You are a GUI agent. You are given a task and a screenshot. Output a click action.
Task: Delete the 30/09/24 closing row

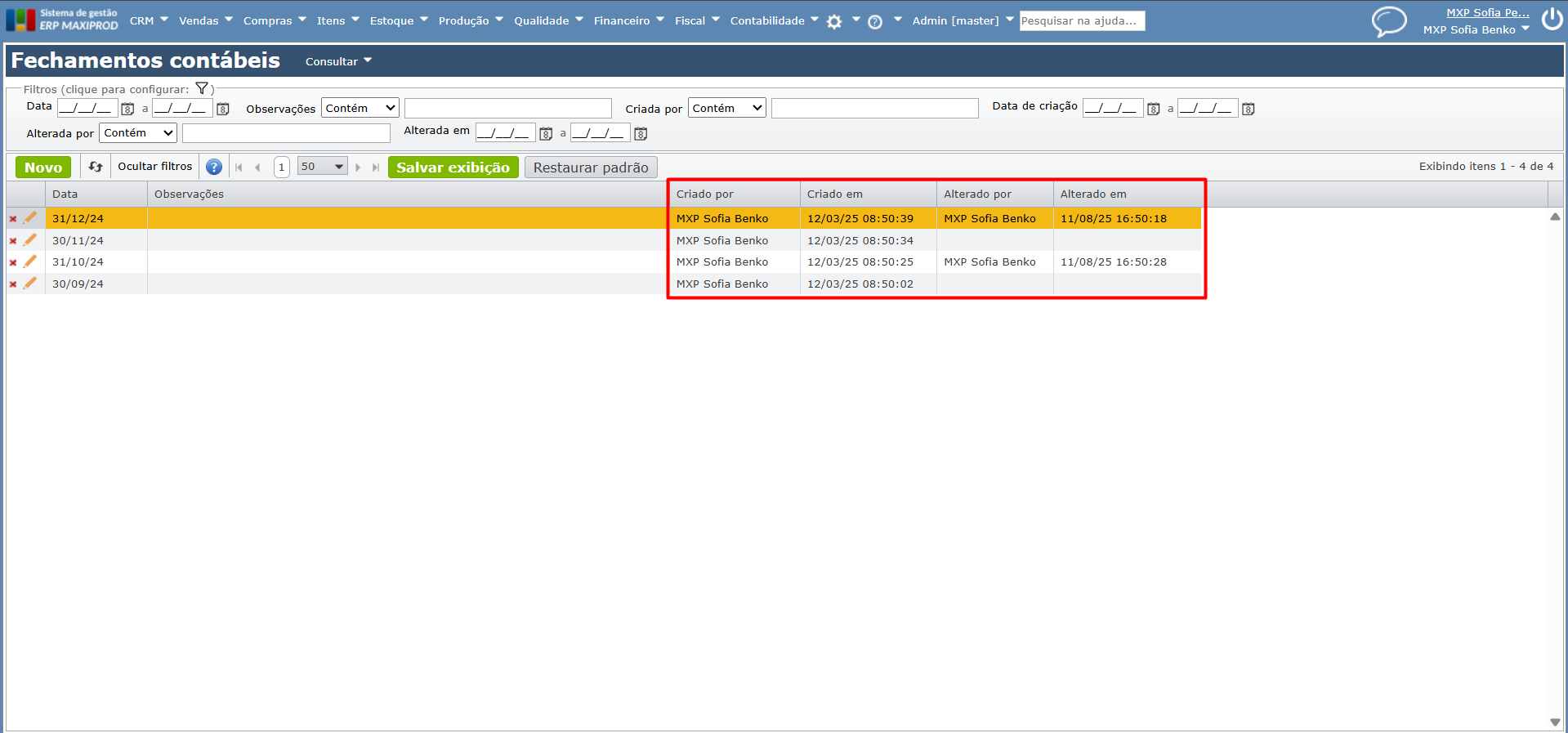[x=13, y=284]
